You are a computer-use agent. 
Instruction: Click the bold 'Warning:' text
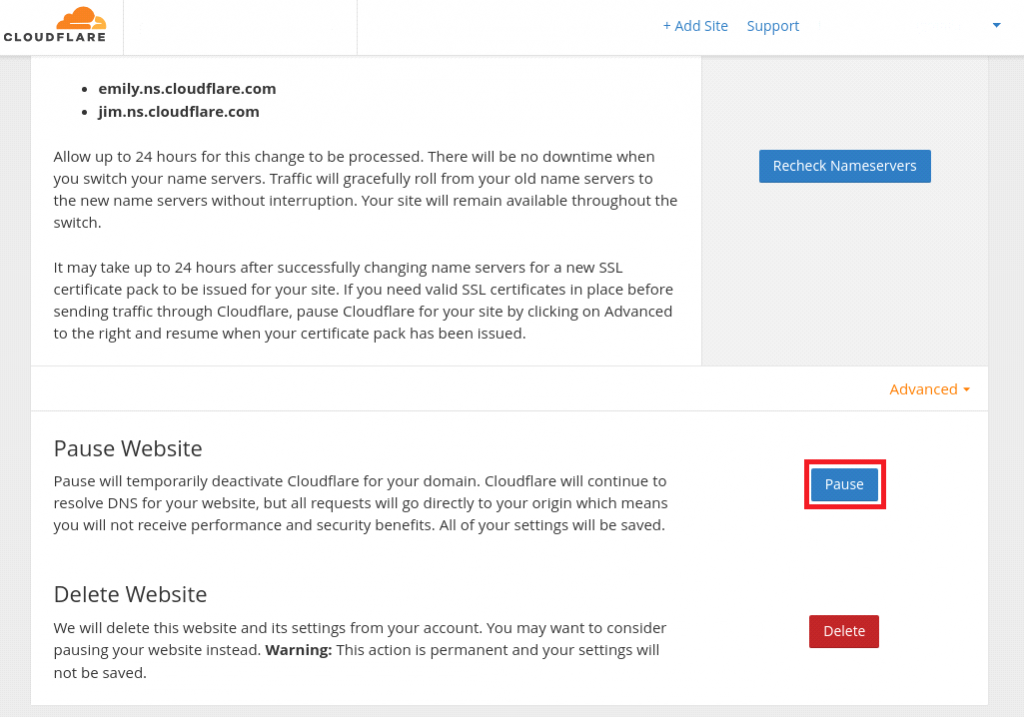(298, 650)
